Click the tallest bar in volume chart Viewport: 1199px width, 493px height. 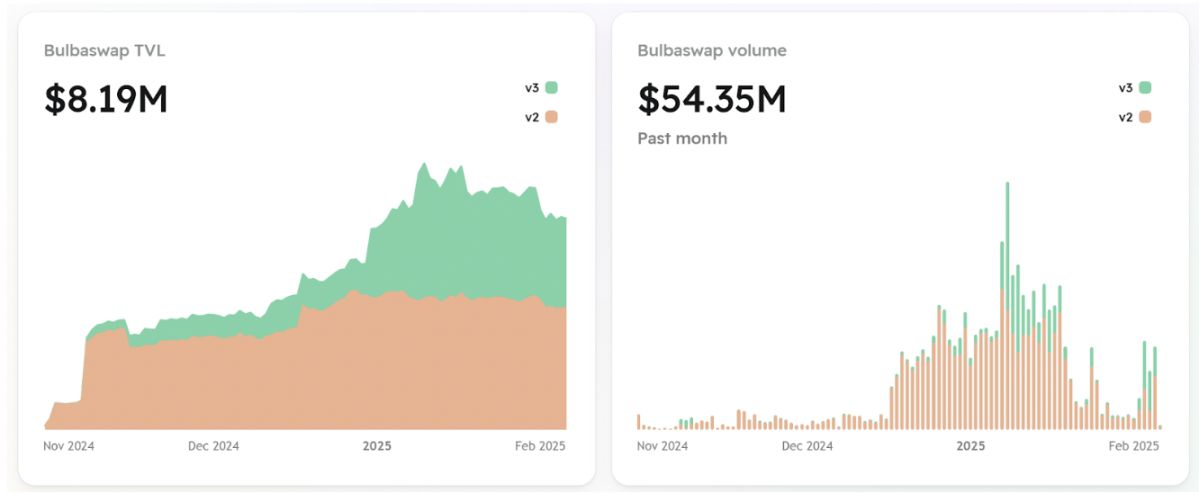[x=1007, y=306]
